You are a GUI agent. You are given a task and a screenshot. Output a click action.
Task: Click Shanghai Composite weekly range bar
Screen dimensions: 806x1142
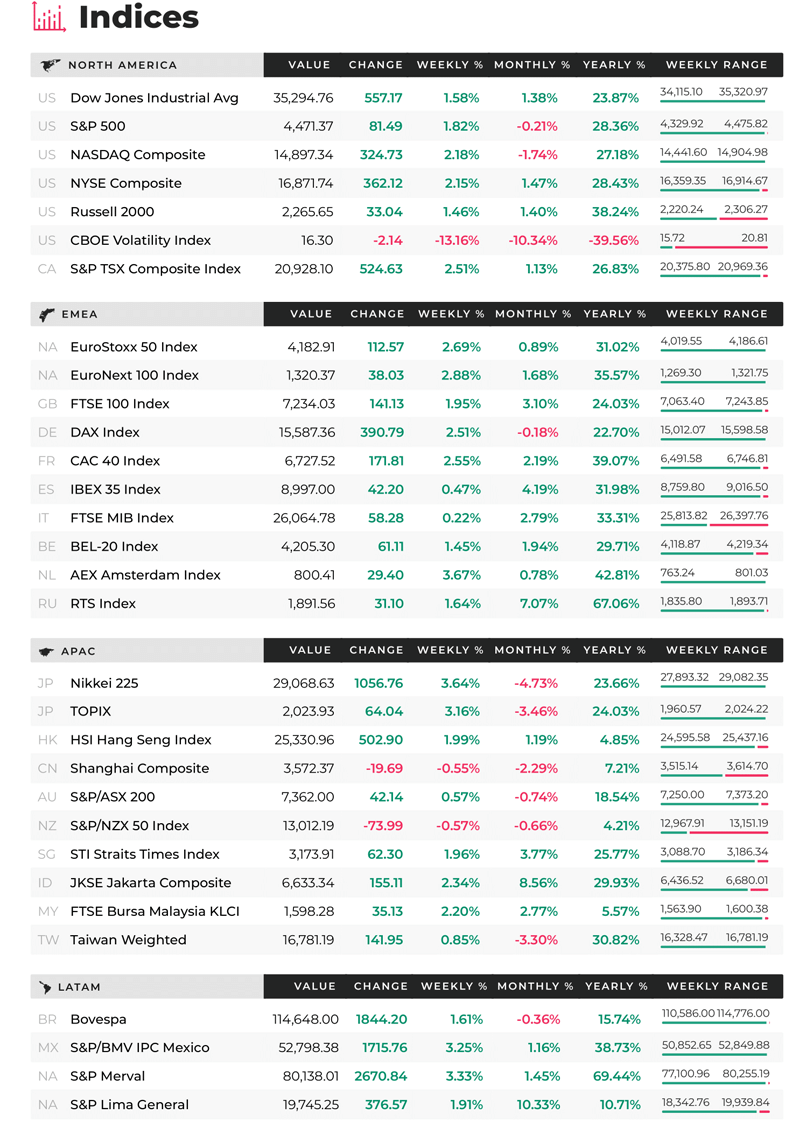(x=714, y=776)
